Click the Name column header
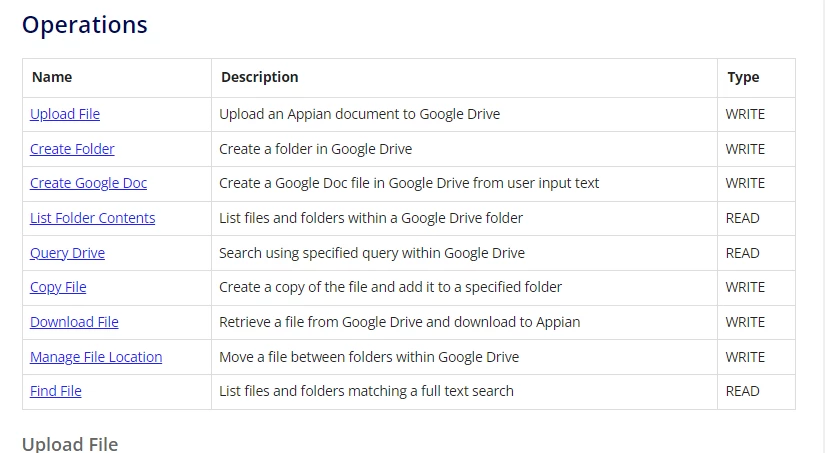 click(52, 77)
